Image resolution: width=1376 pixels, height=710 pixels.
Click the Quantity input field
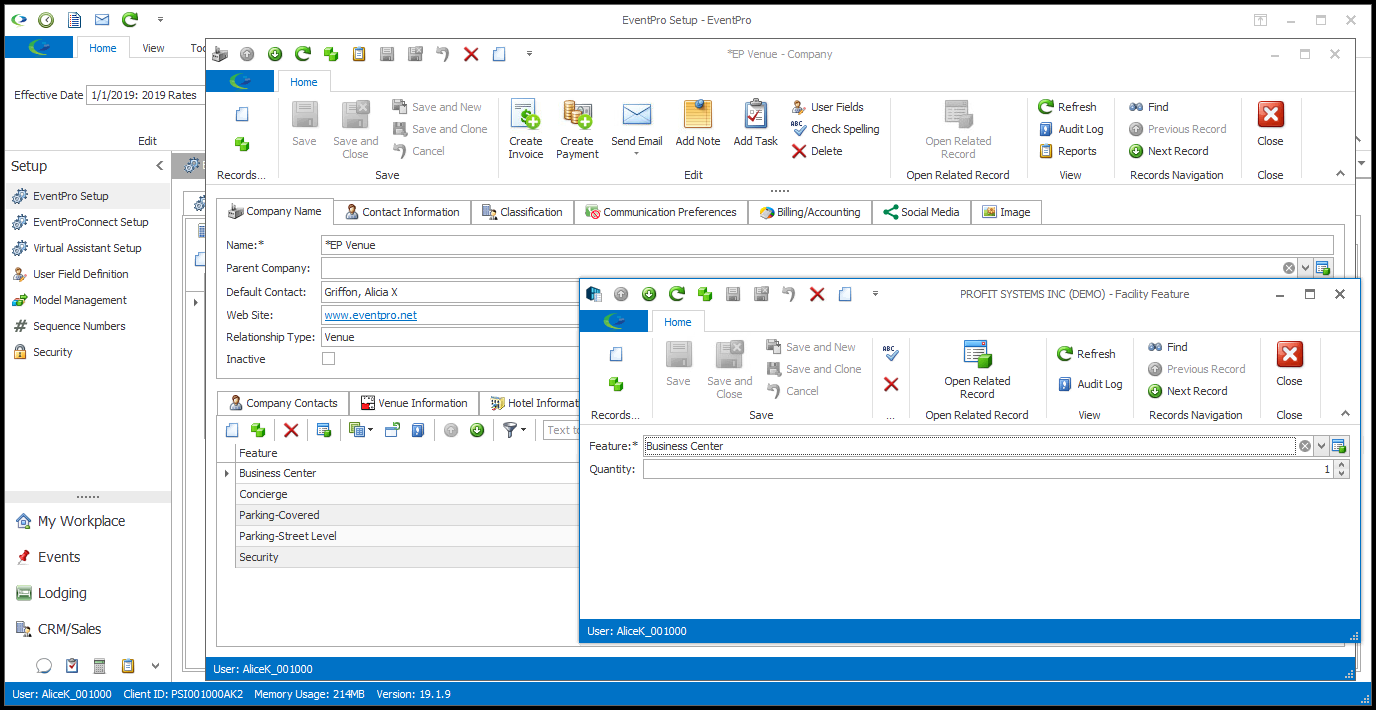(x=987, y=469)
